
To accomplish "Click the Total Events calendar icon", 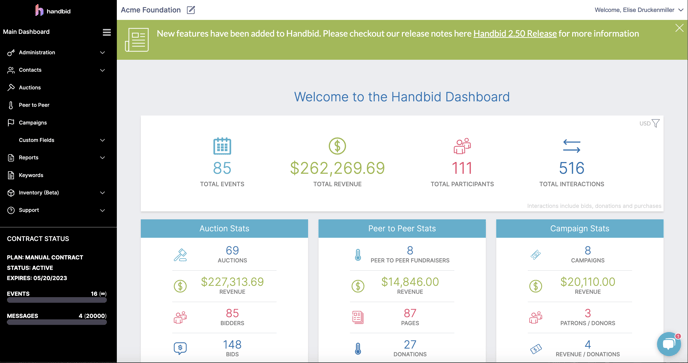I will click(222, 146).
